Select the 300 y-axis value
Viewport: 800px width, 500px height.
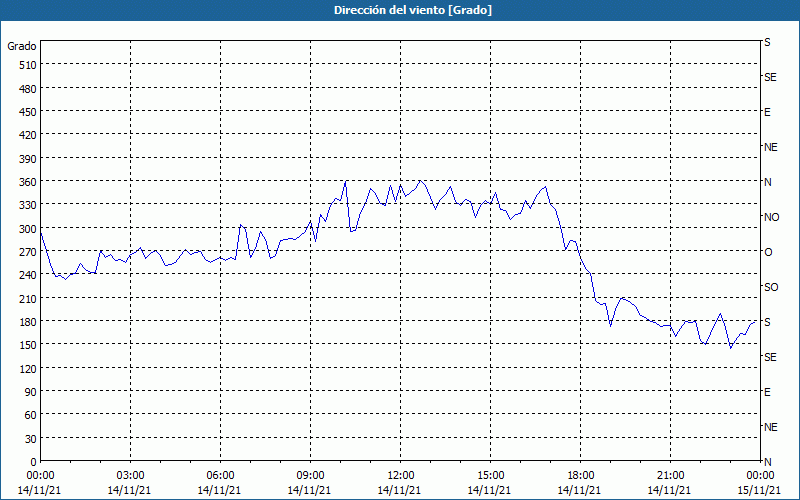coord(29,229)
